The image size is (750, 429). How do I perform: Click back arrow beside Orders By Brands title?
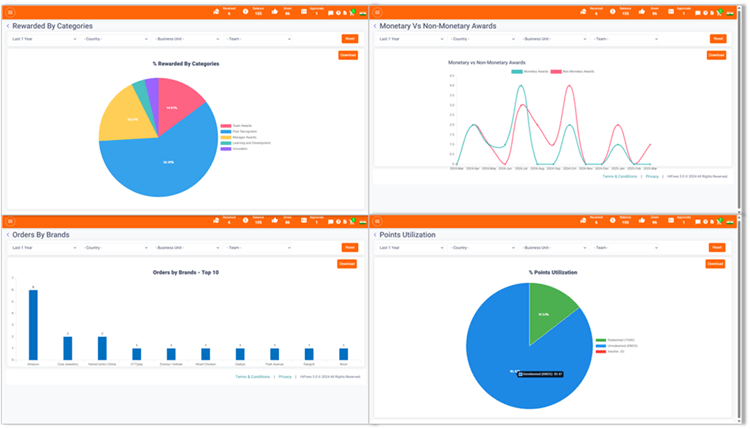click(9, 235)
